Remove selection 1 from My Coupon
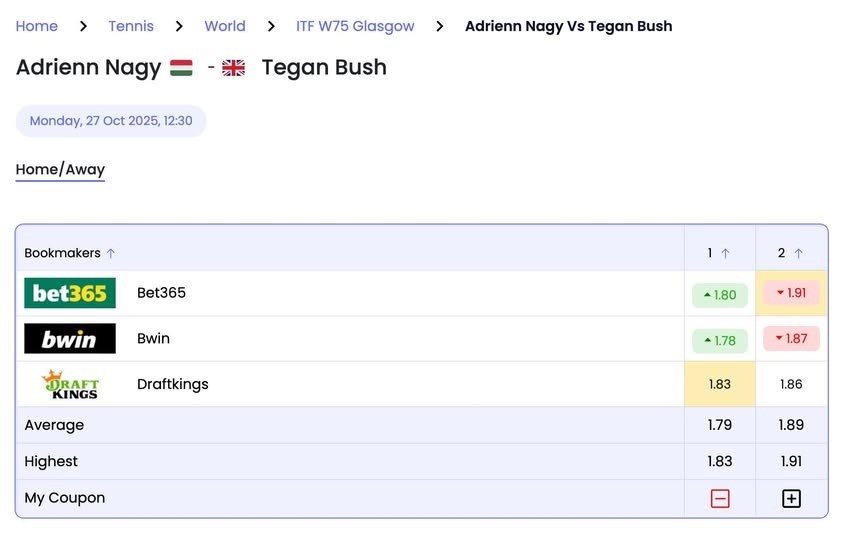843x535 pixels. 720,498
